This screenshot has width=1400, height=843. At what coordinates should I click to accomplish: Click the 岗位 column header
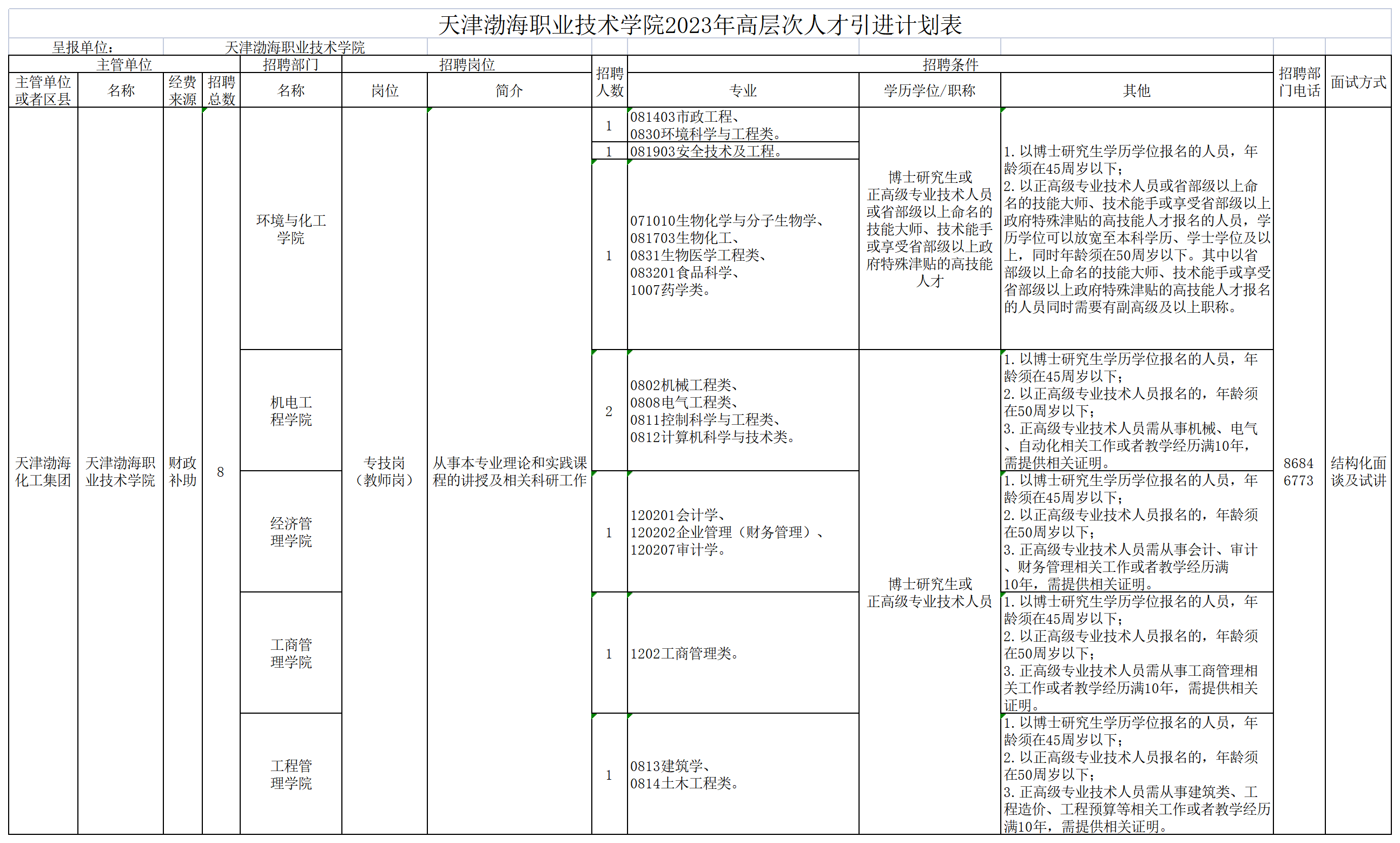coord(385,90)
